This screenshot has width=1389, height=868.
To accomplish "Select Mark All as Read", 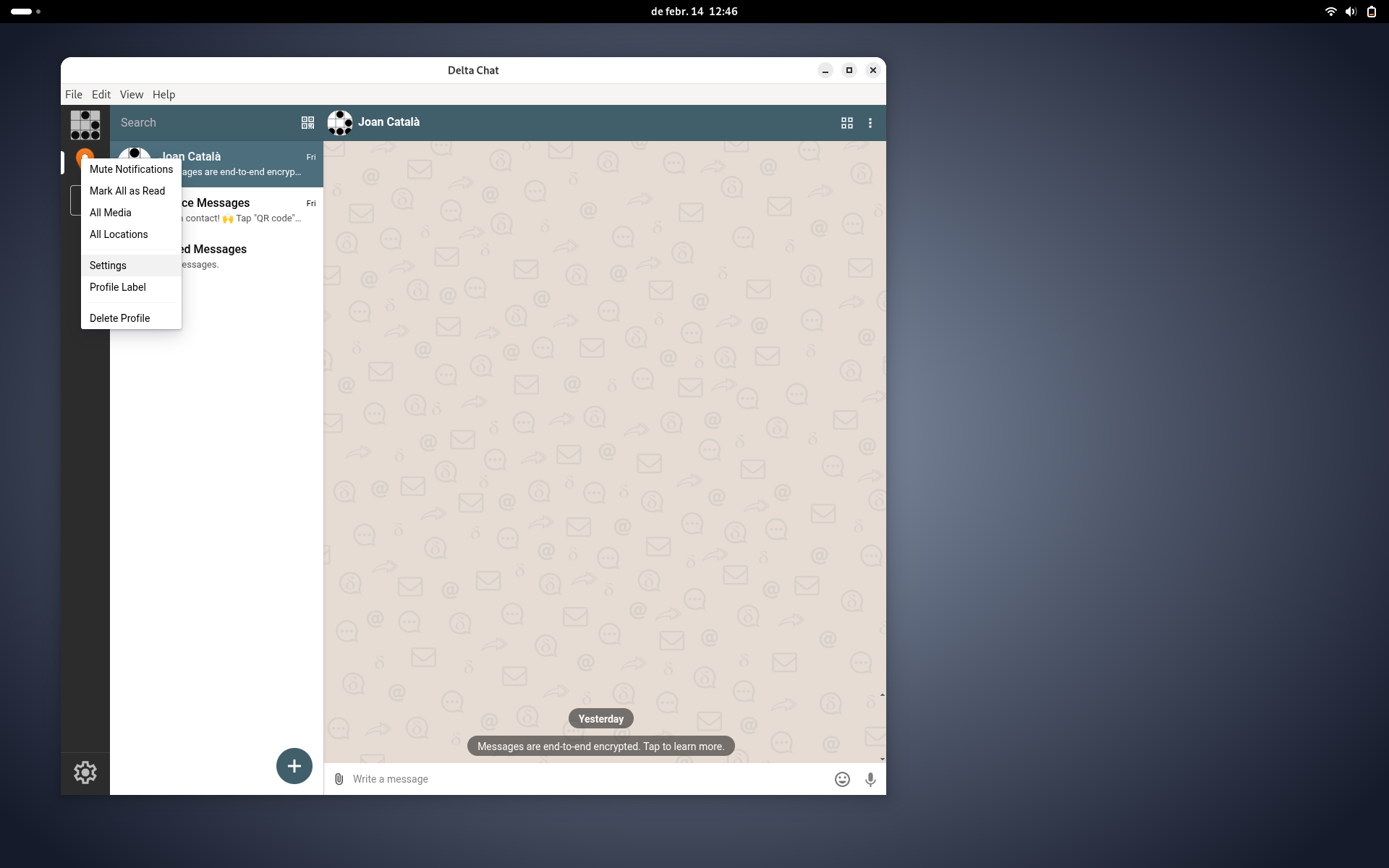I will [x=127, y=190].
